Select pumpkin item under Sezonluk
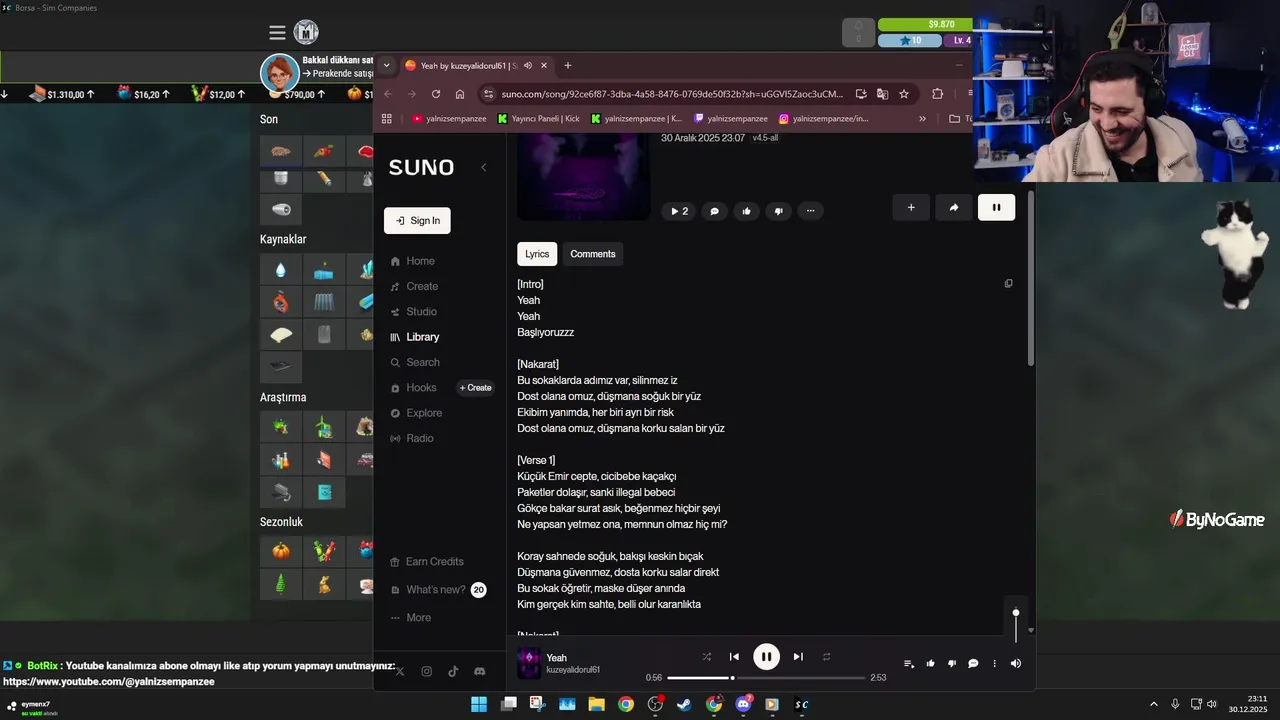 coord(281,551)
